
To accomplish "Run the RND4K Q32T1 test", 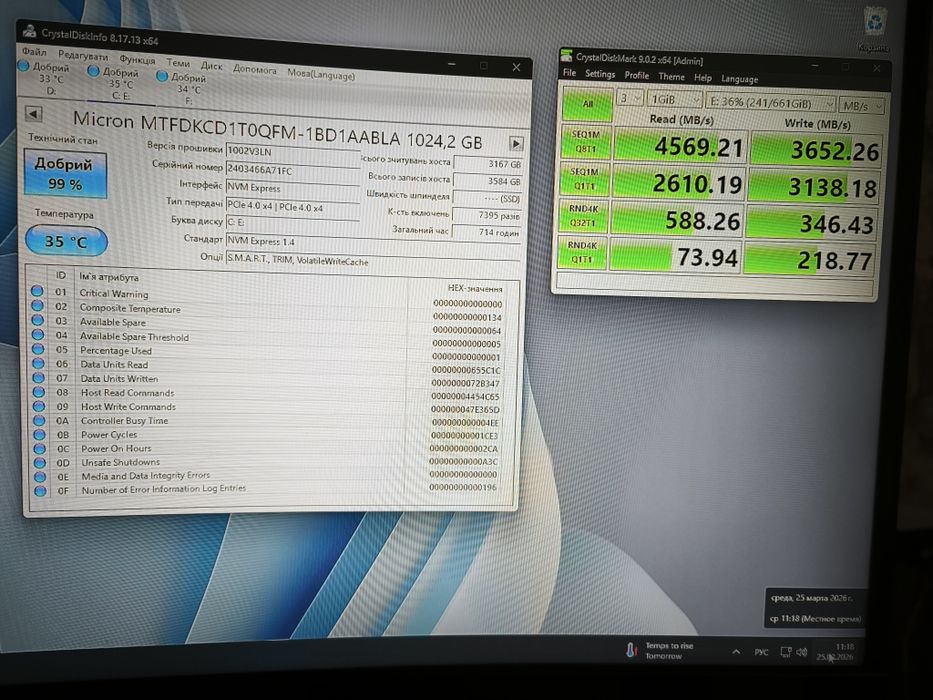I will (583, 215).
